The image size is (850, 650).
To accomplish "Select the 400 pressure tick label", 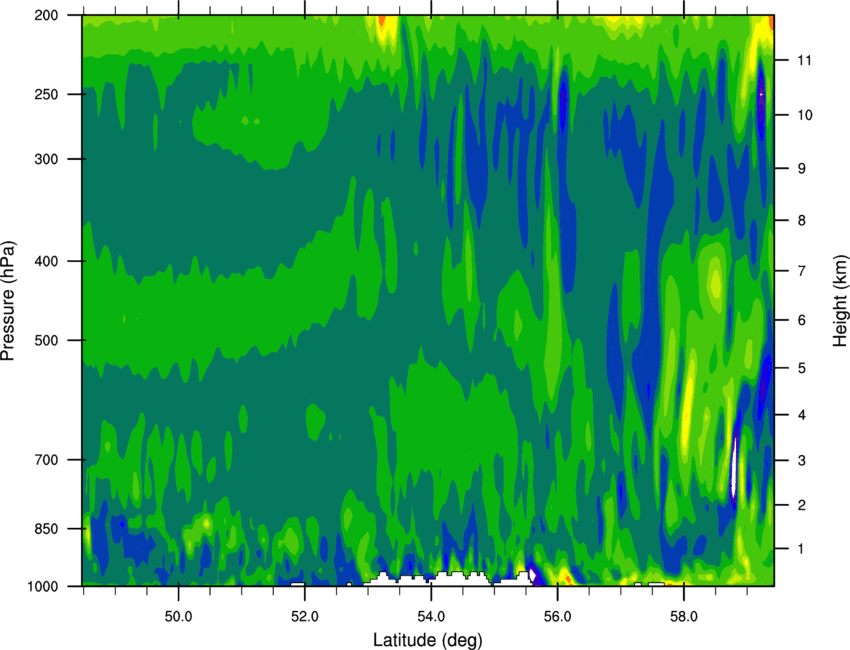I will click(x=46, y=261).
